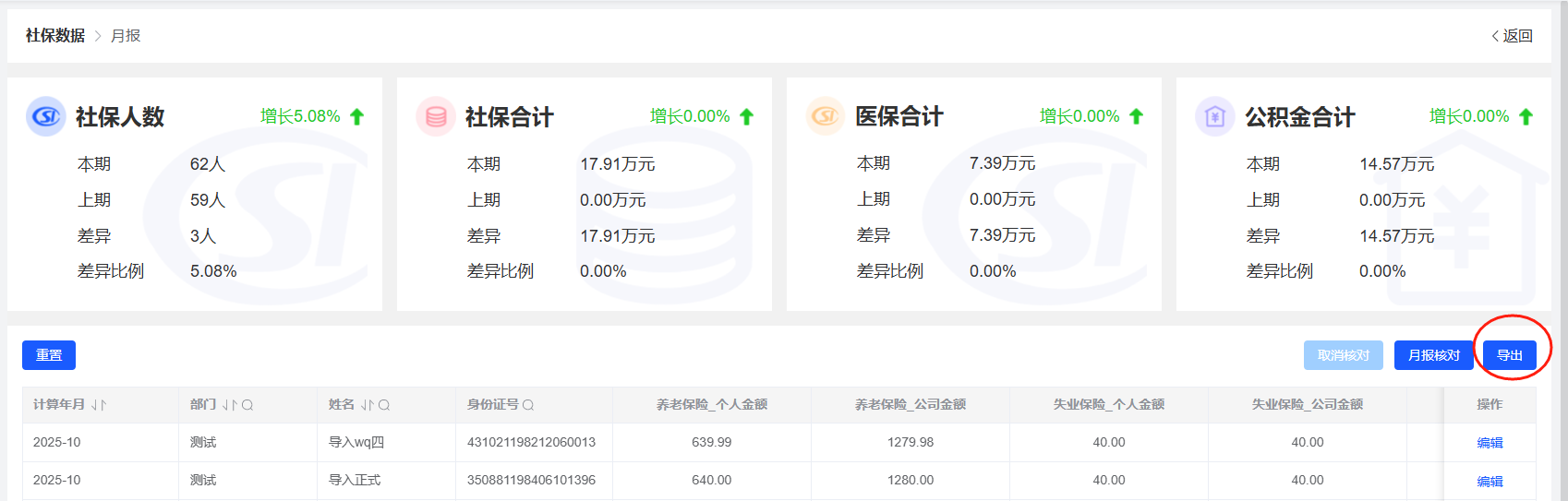The image size is (1568, 501).
Task: Click 本期 value 17.91万元 in 社保合计
Action: coord(618,164)
